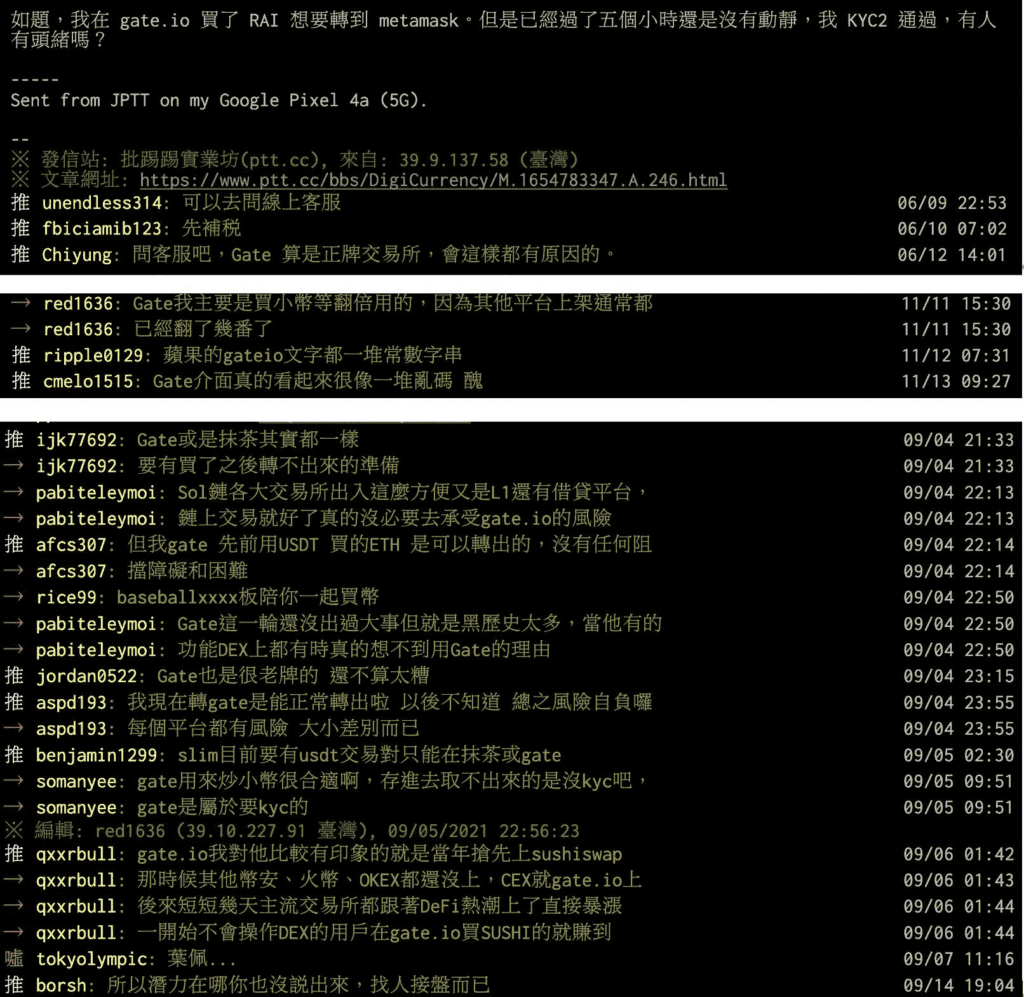This screenshot has height=997, width=1024.
Task: Click ijk77692 comment '要有買了之後轉不出來的準備'
Action: (268, 466)
